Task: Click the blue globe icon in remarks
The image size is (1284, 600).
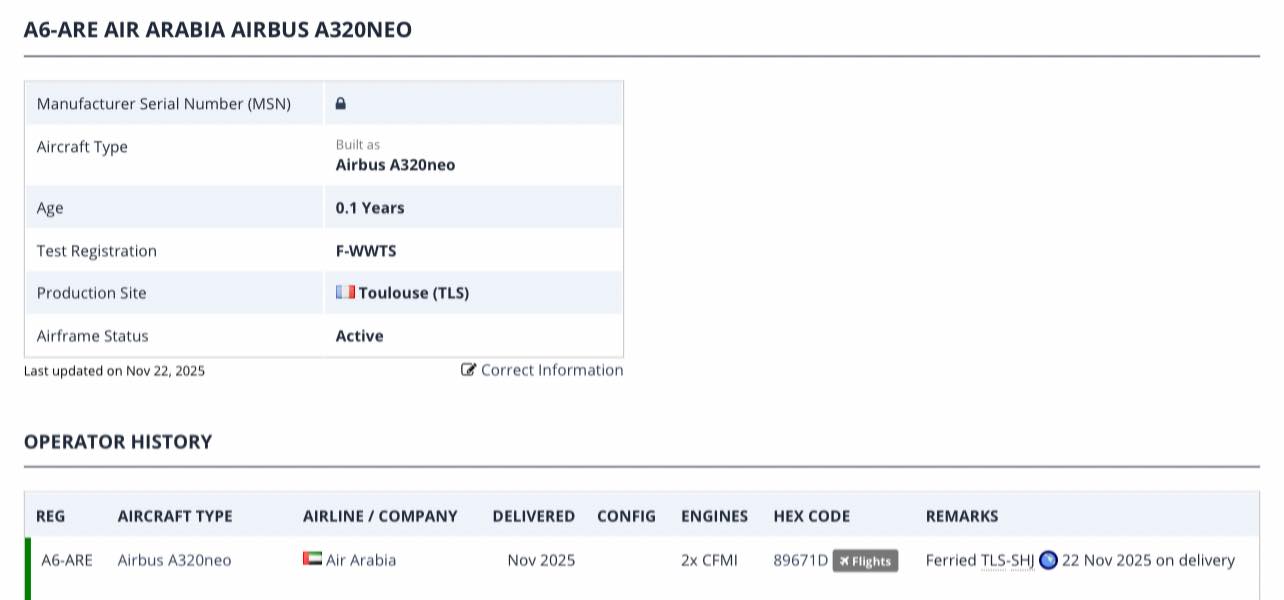Action: [1048, 560]
